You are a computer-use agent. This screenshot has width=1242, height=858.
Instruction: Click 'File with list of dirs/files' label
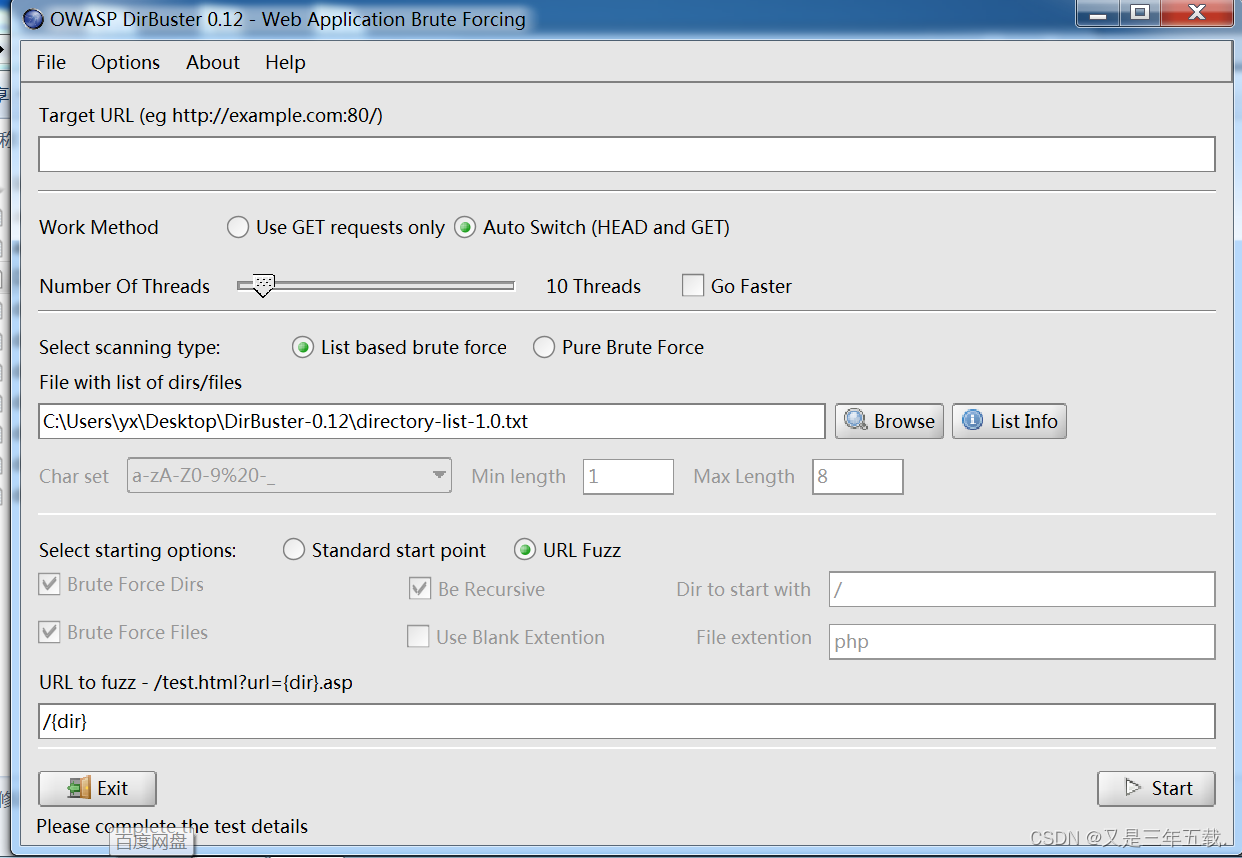[140, 382]
